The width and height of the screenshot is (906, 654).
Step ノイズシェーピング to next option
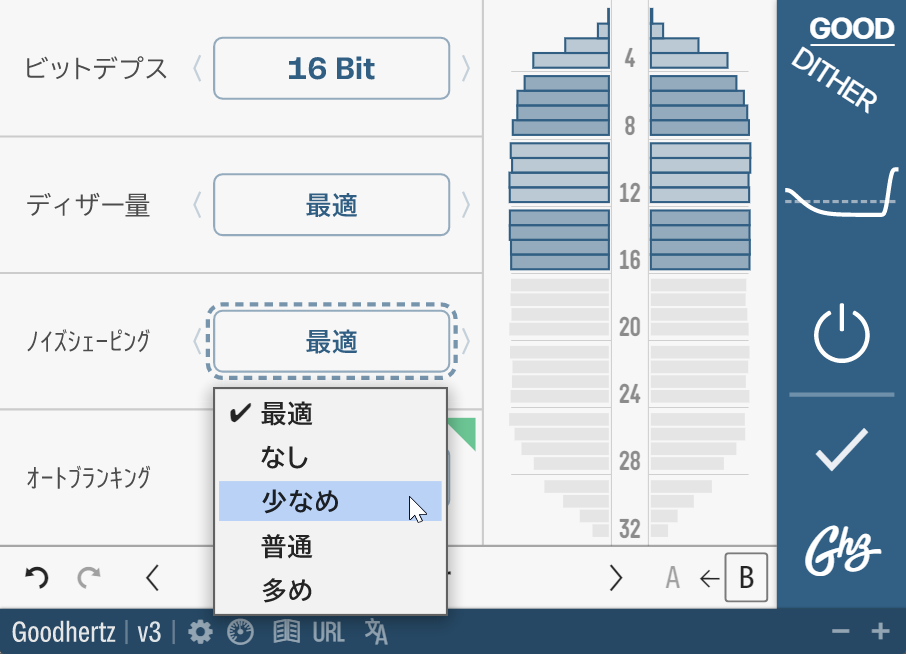[x=466, y=341]
